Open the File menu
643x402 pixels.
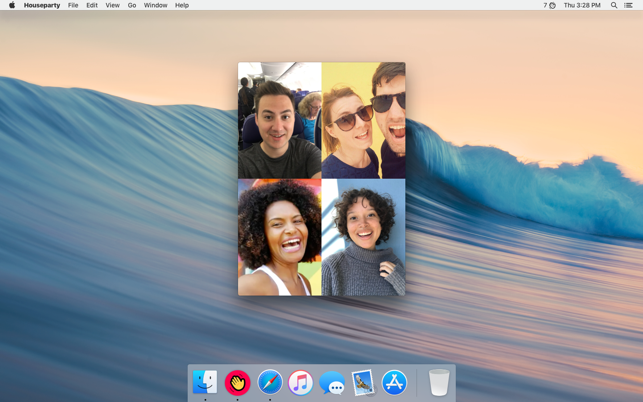coord(73,5)
